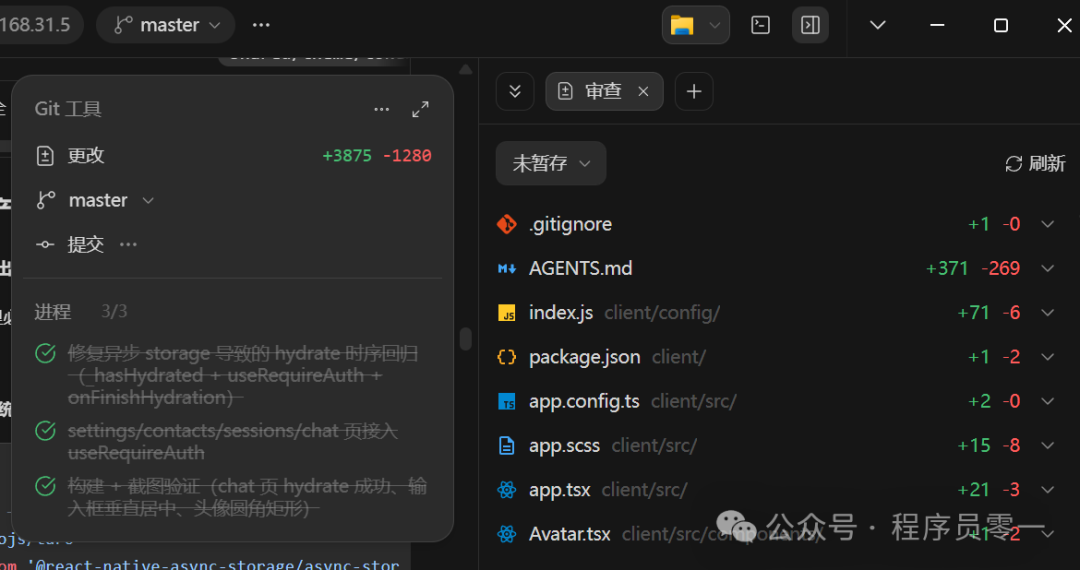Viewport: 1080px width, 570px height.
Task: Expand AGENTS.md diff chevron
Action: pos(1048,268)
